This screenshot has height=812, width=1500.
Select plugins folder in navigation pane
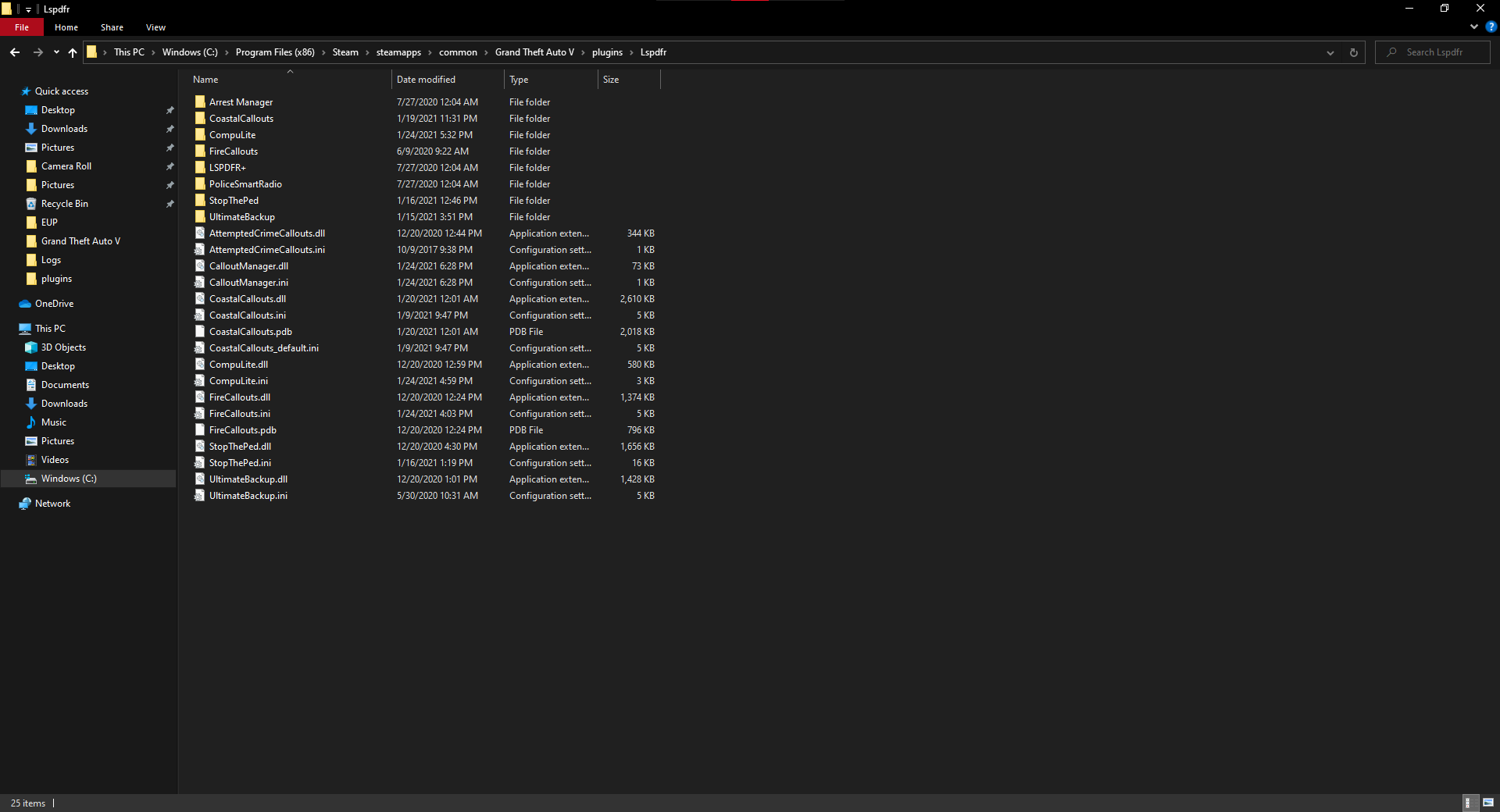(56, 279)
